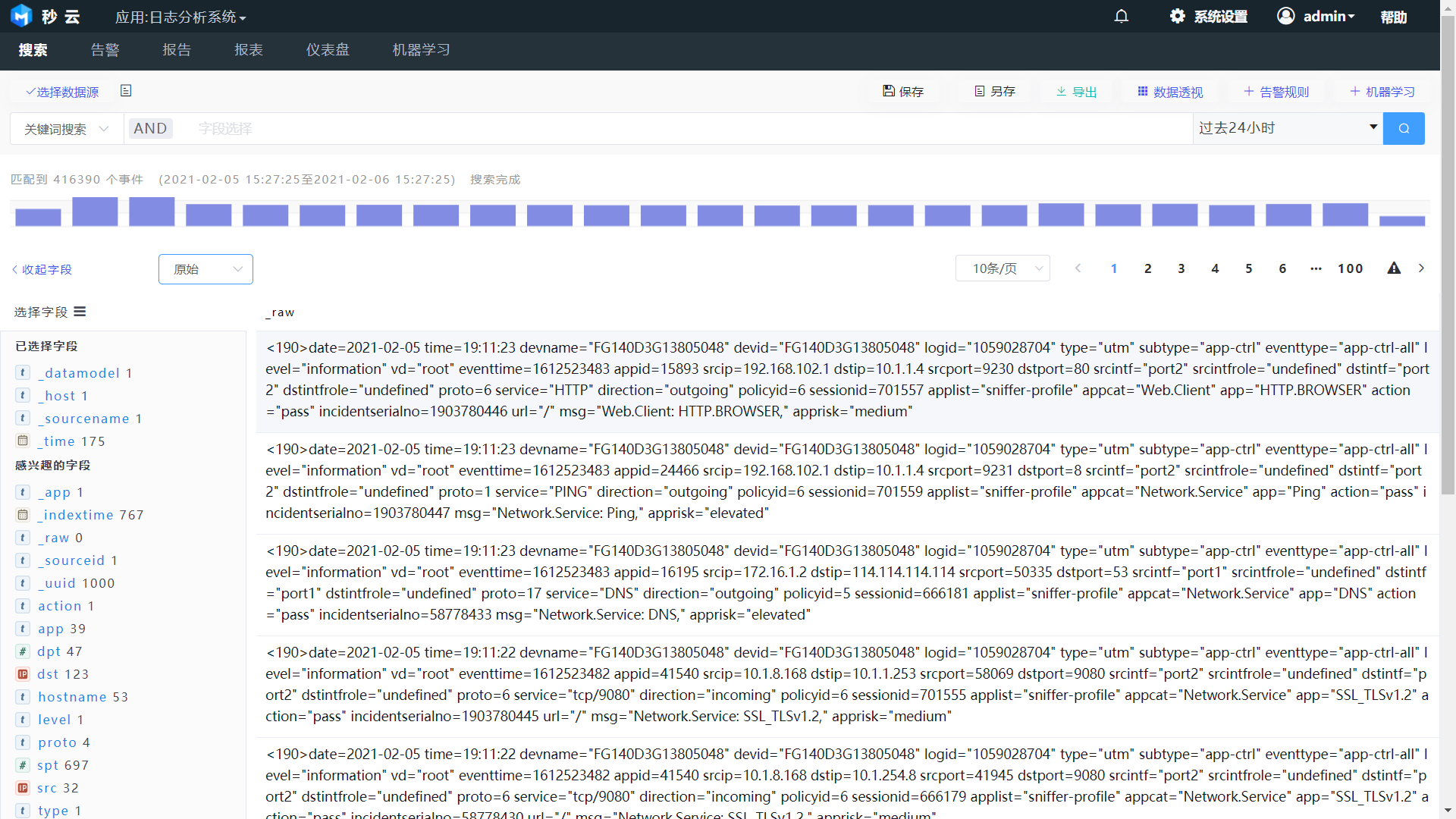Collapse the fields panel via 收起字段
1456x819 pixels.
pyautogui.click(x=42, y=269)
